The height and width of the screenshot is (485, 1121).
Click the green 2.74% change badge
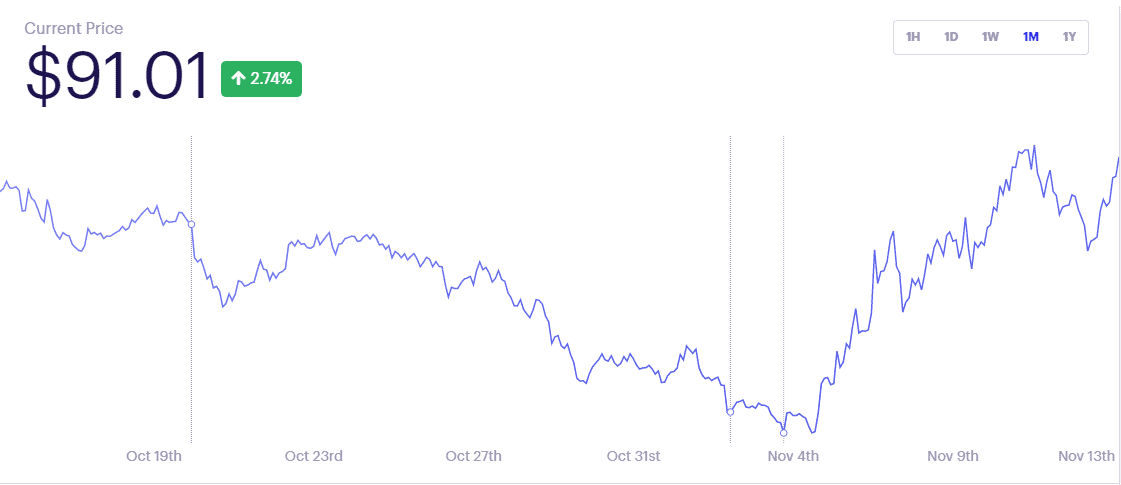[x=261, y=79]
